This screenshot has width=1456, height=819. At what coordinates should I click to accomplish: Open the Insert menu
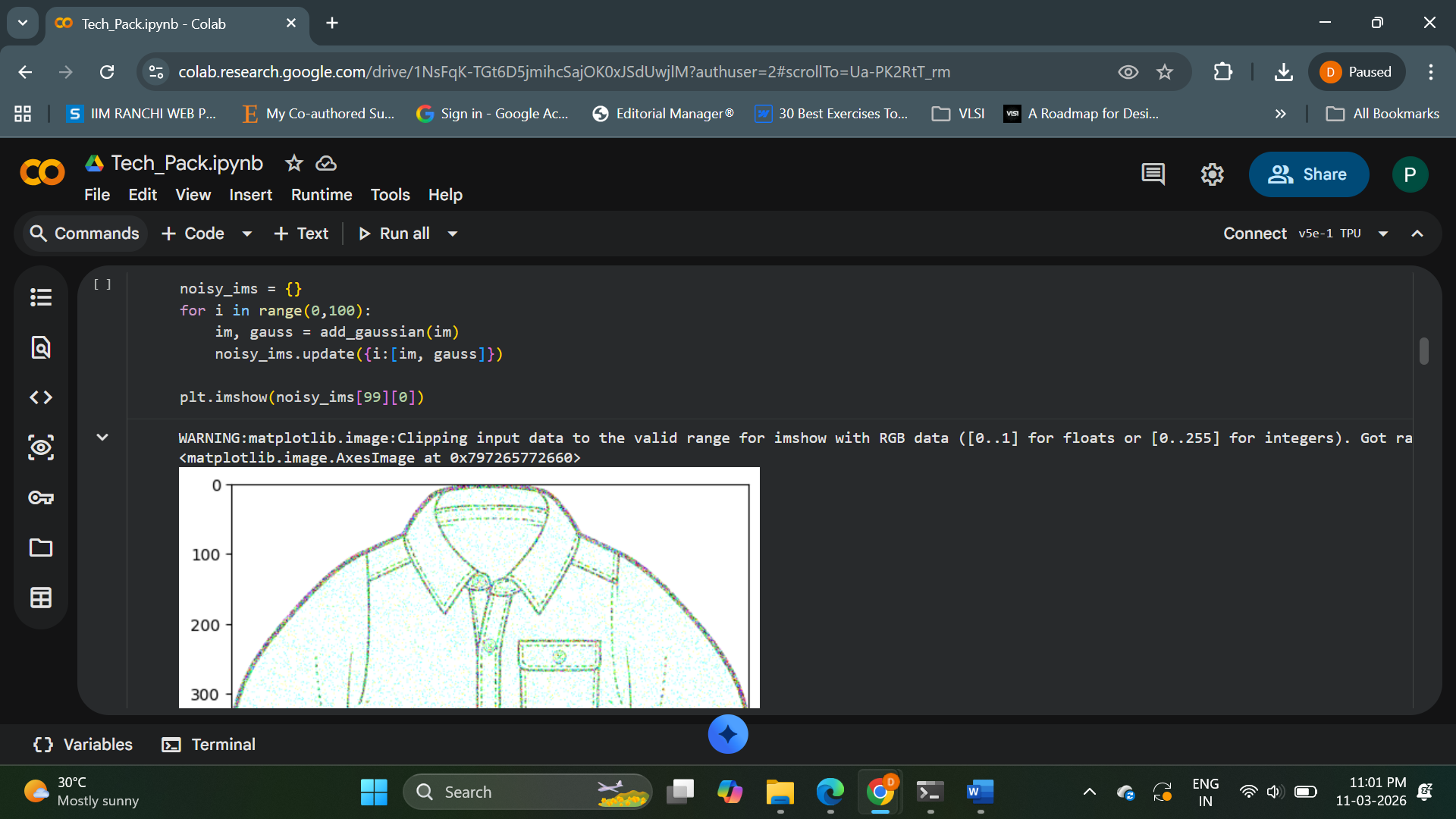click(x=250, y=195)
